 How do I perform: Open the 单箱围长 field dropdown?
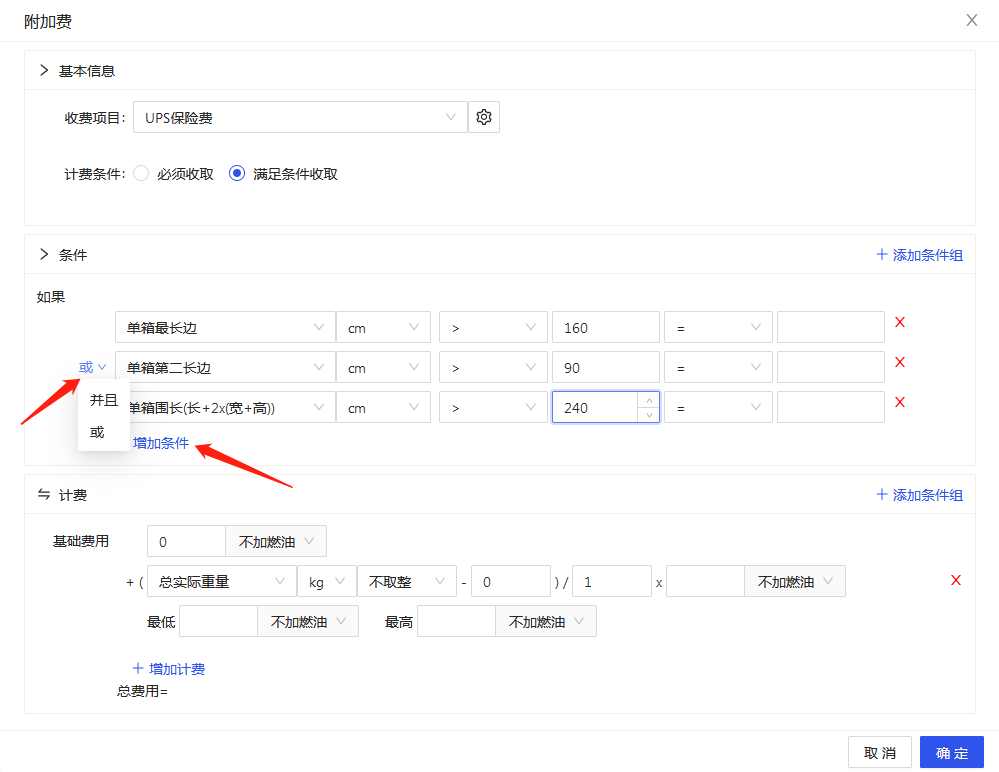pyautogui.click(x=231, y=408)
